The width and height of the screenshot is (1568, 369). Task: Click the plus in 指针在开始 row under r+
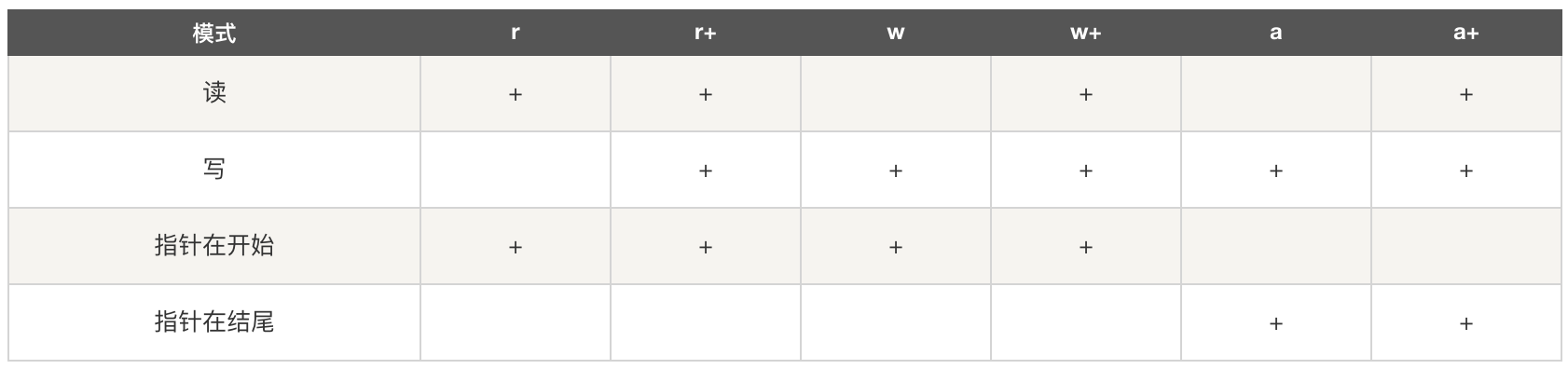tap(706, 247)
